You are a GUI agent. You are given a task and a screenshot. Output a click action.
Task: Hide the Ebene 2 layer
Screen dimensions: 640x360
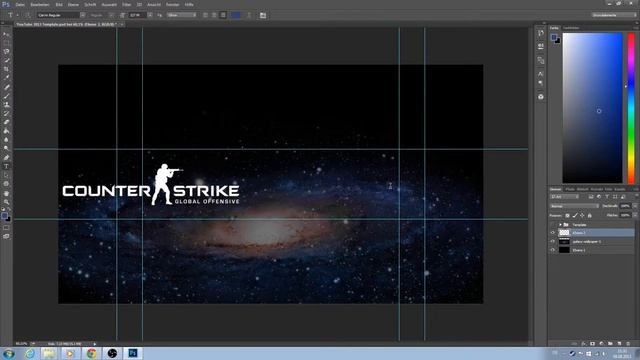pyautogui.click(x=553, y=233)
